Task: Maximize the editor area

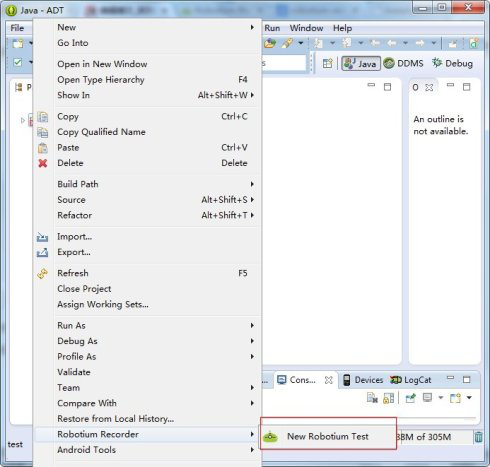Action: [x=387, y=87]
